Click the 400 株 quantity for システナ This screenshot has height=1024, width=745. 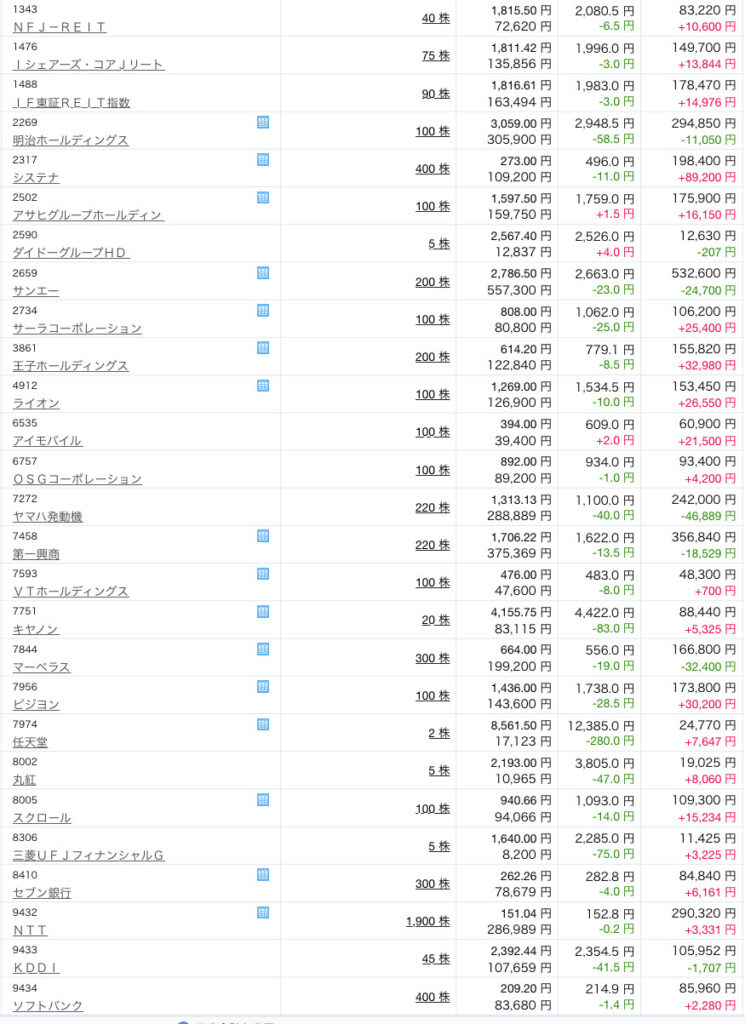pos(432,169)
